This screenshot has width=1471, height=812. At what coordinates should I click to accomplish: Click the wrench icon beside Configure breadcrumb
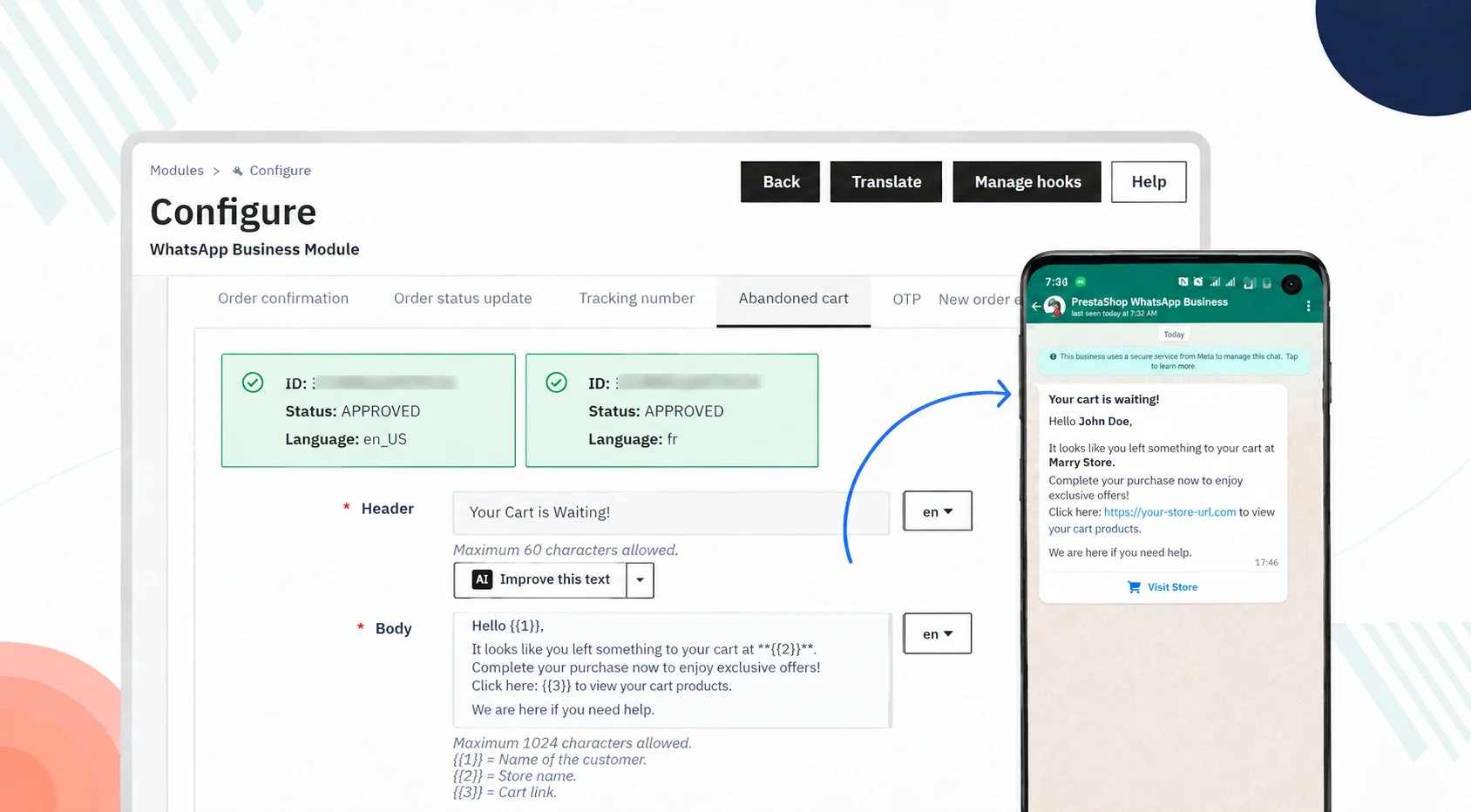[237, 171]
